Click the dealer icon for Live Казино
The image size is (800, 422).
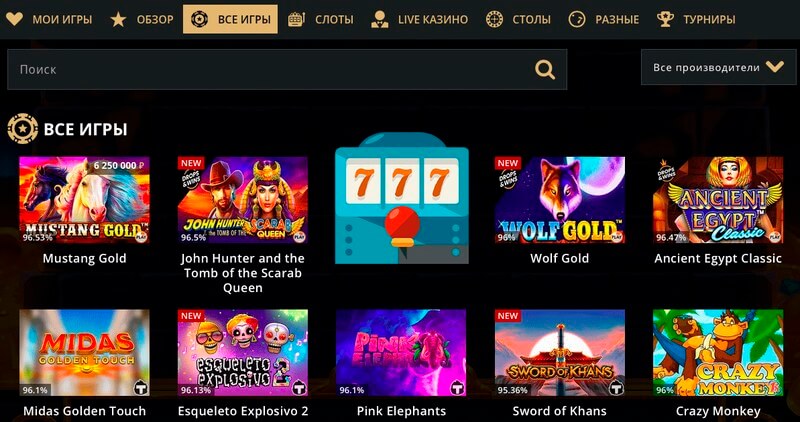point(380,19)
